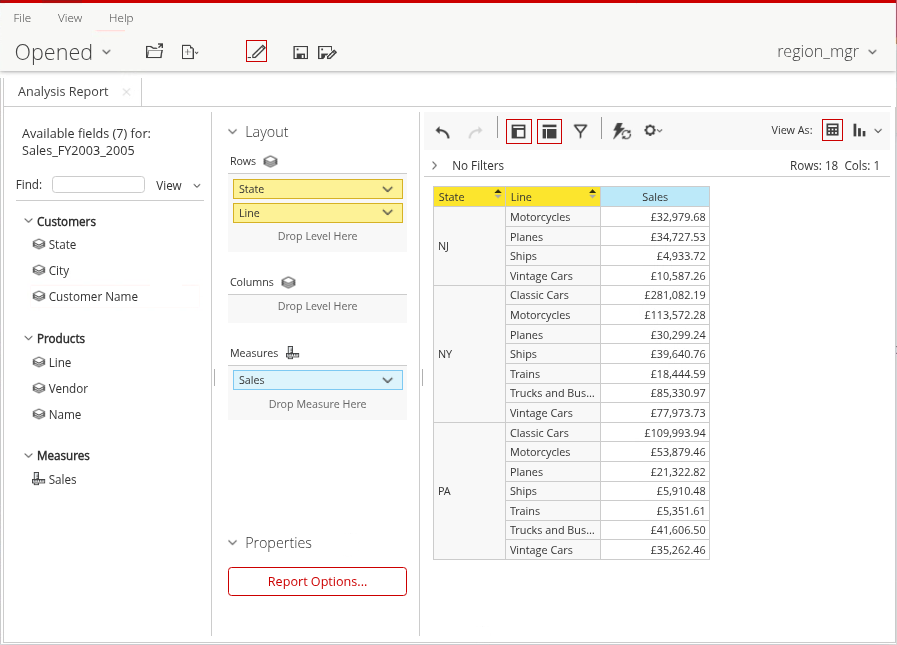Open the File menu

coord(22,18)
